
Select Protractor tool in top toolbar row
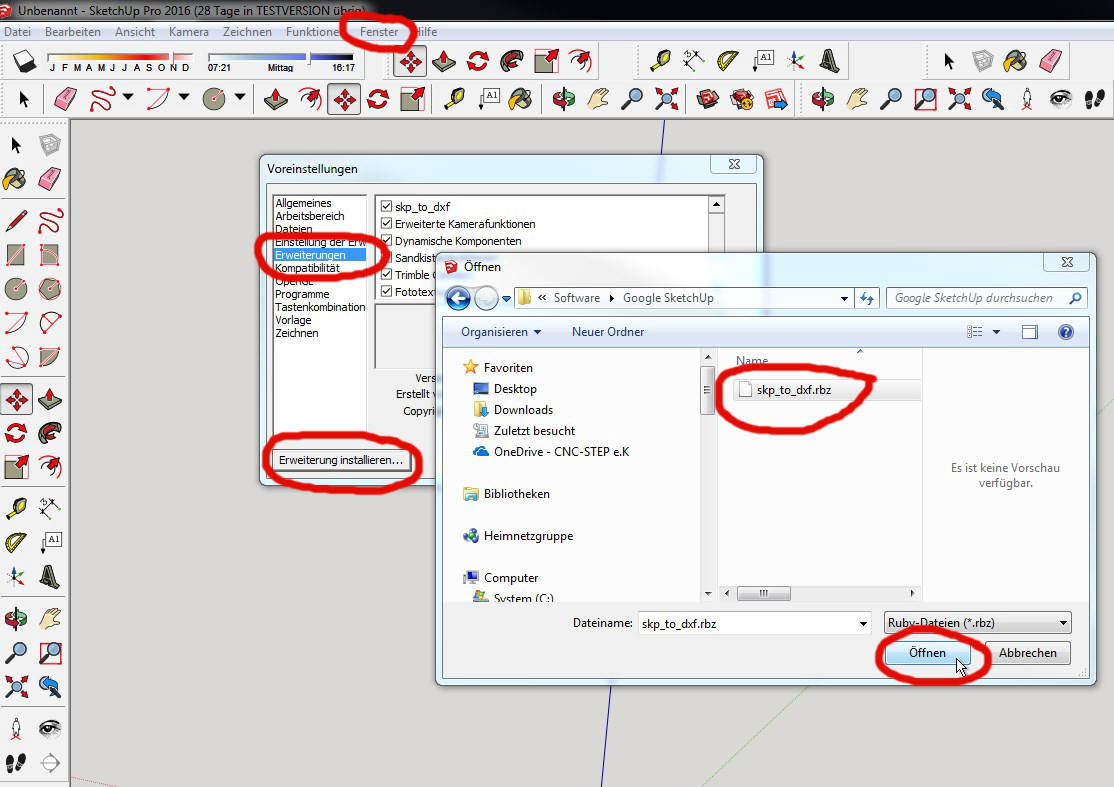point(728,61)
